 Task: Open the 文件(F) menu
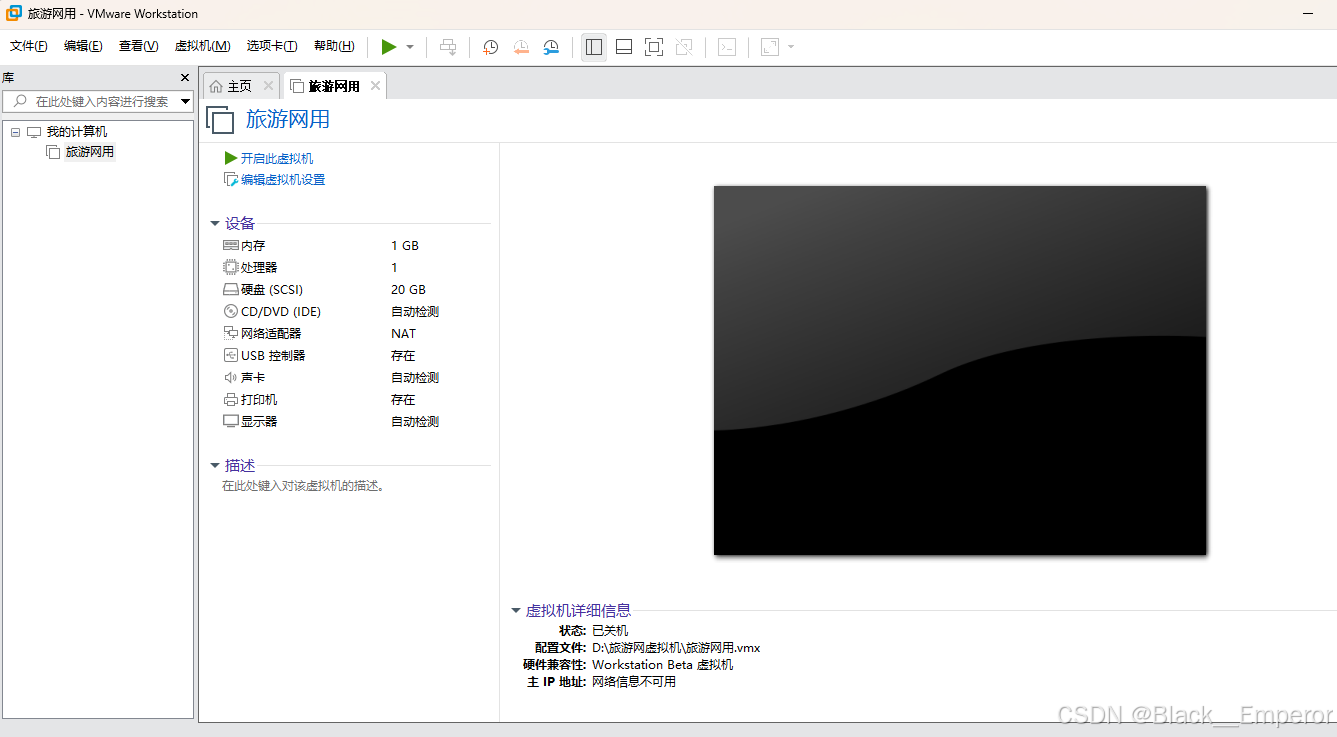(x=29, y=46)
